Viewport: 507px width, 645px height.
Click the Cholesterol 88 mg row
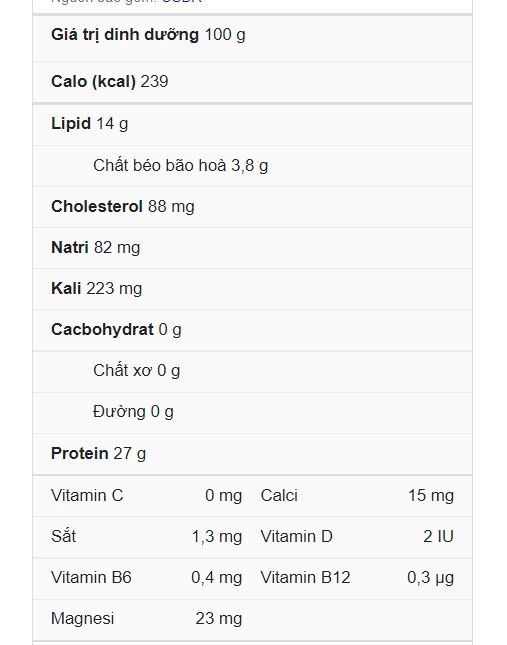[252, 207]
